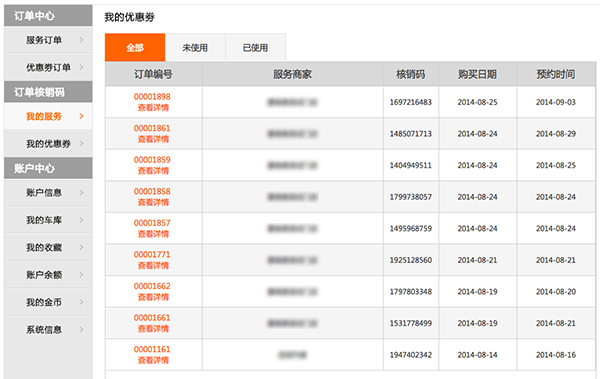This screenshot has height=379, width=600.
Task: View details (查看详情) for order 00001898
Action: click(x=153, y=108)
